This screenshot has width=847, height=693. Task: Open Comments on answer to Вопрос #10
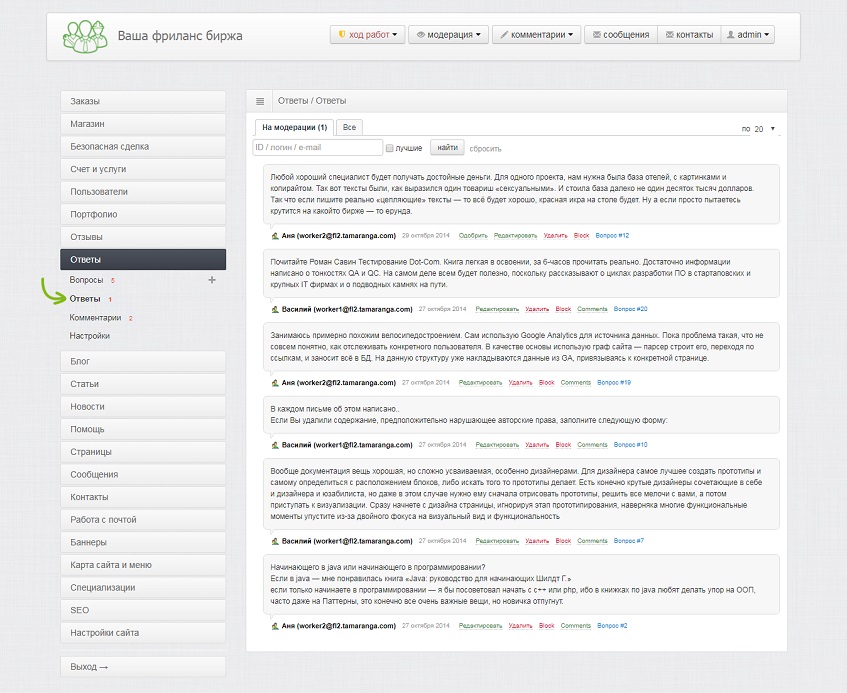pyautogui.click(x=592, y=445)
